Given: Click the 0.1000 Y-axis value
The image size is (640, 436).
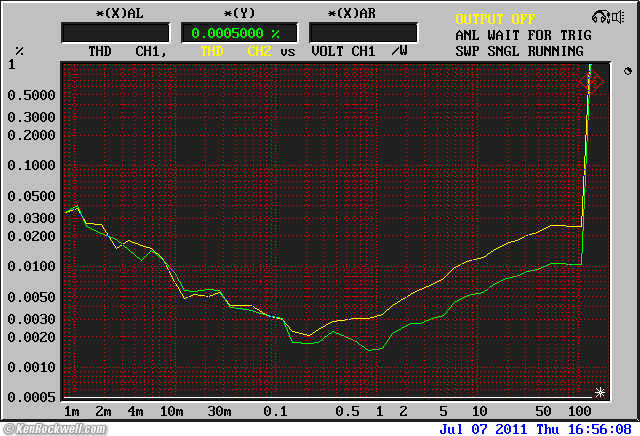Looking at the screenshot, I should tap(31, 165).
